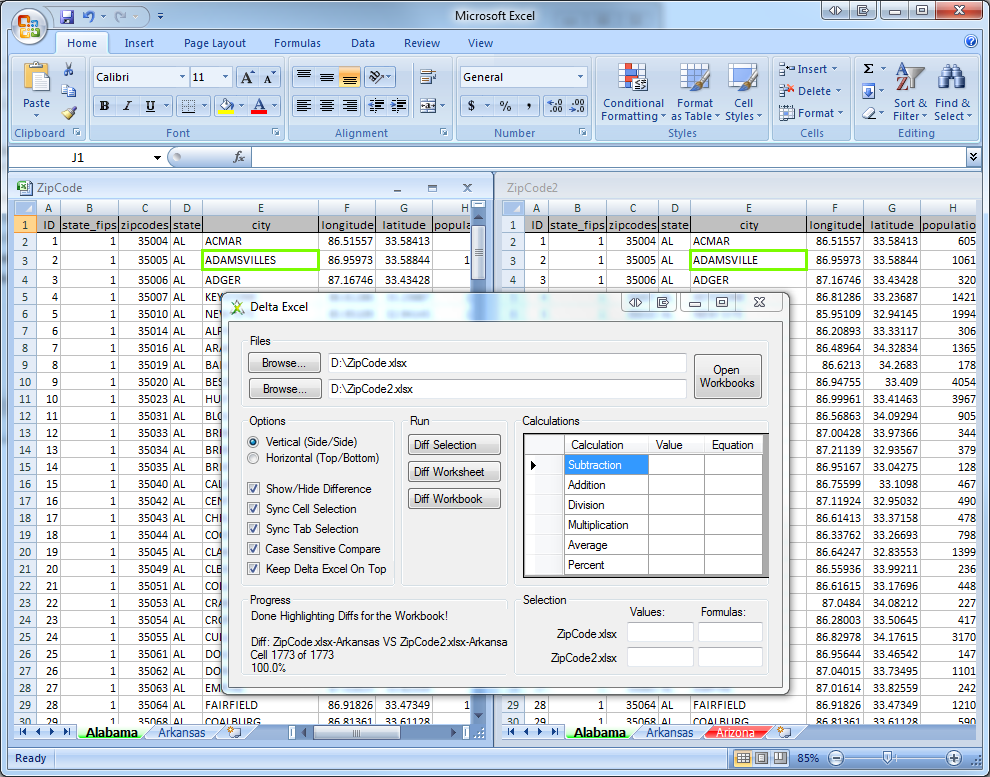This screenshot has width=990, height=777.
Task: Decrease font size with Shrink Font
Action: [269, 77]
